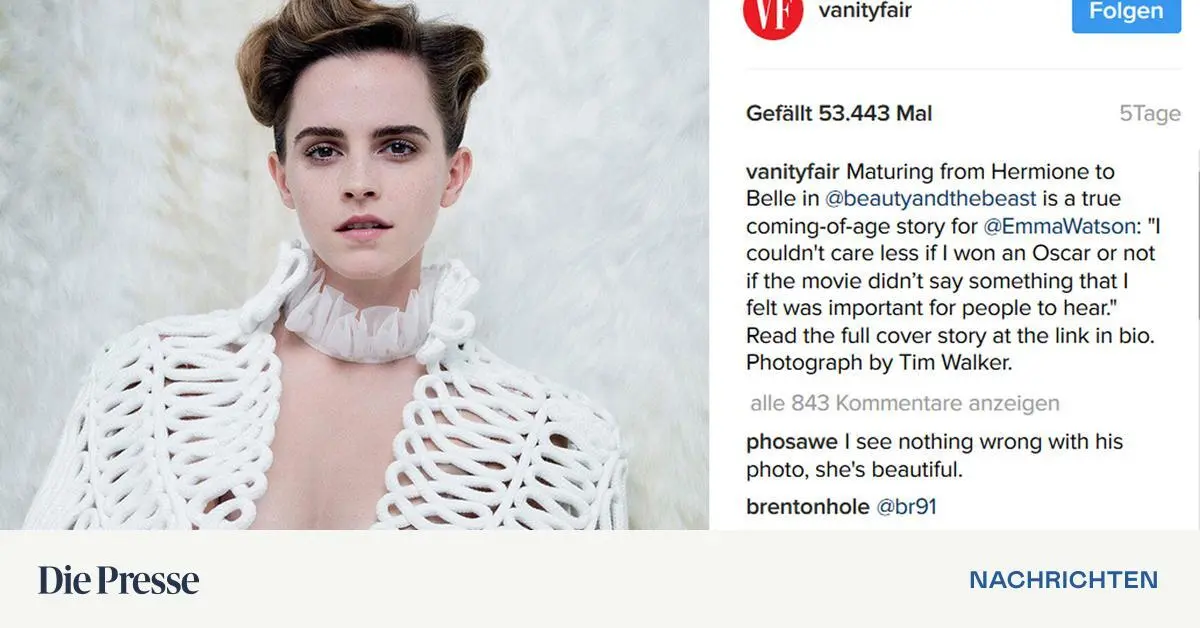Click the Folgen follow button
Image resolution: width=1200 pixels, height=628 pixels.
pos(1126,12)
